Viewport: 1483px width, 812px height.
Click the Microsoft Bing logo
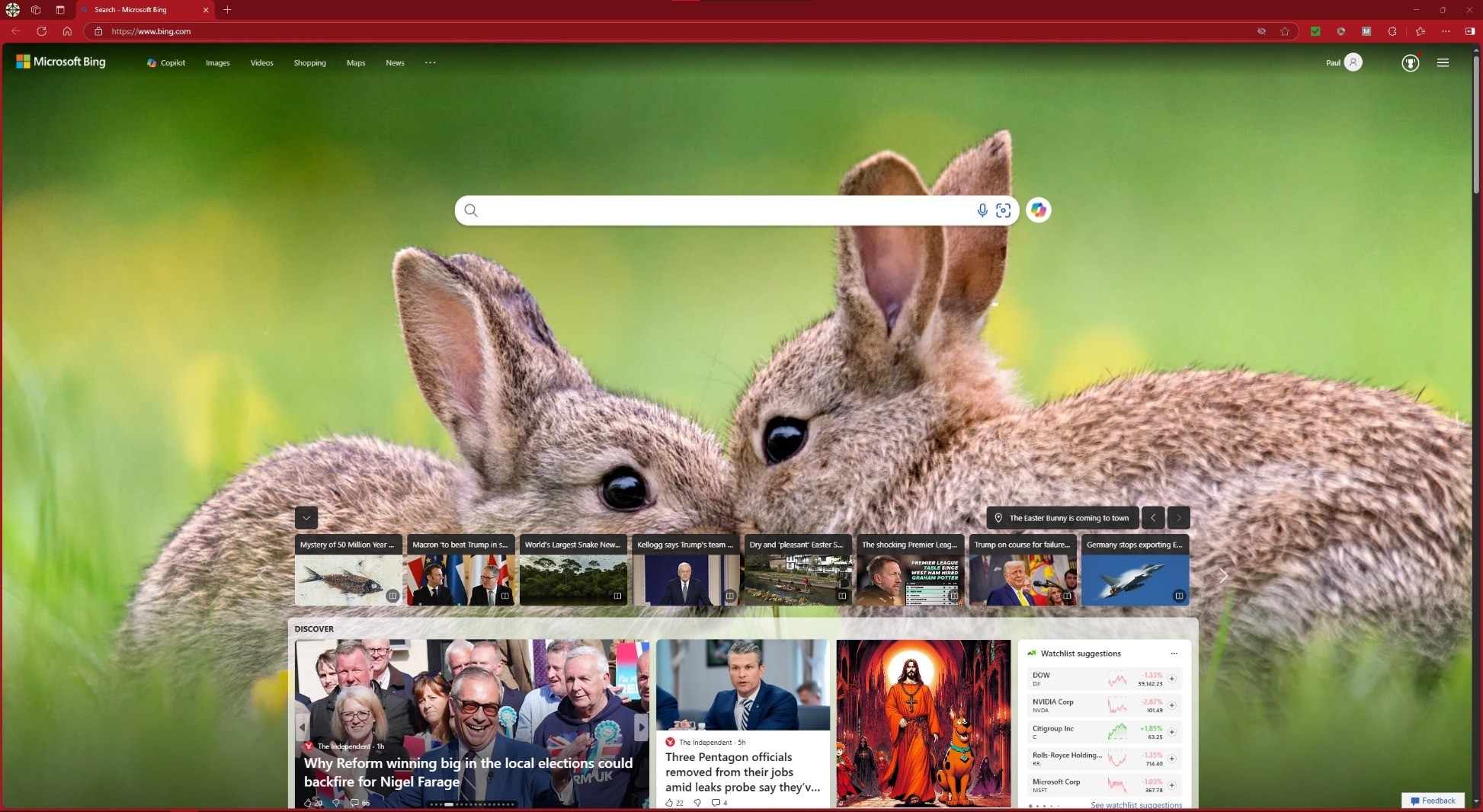(61, 62)
